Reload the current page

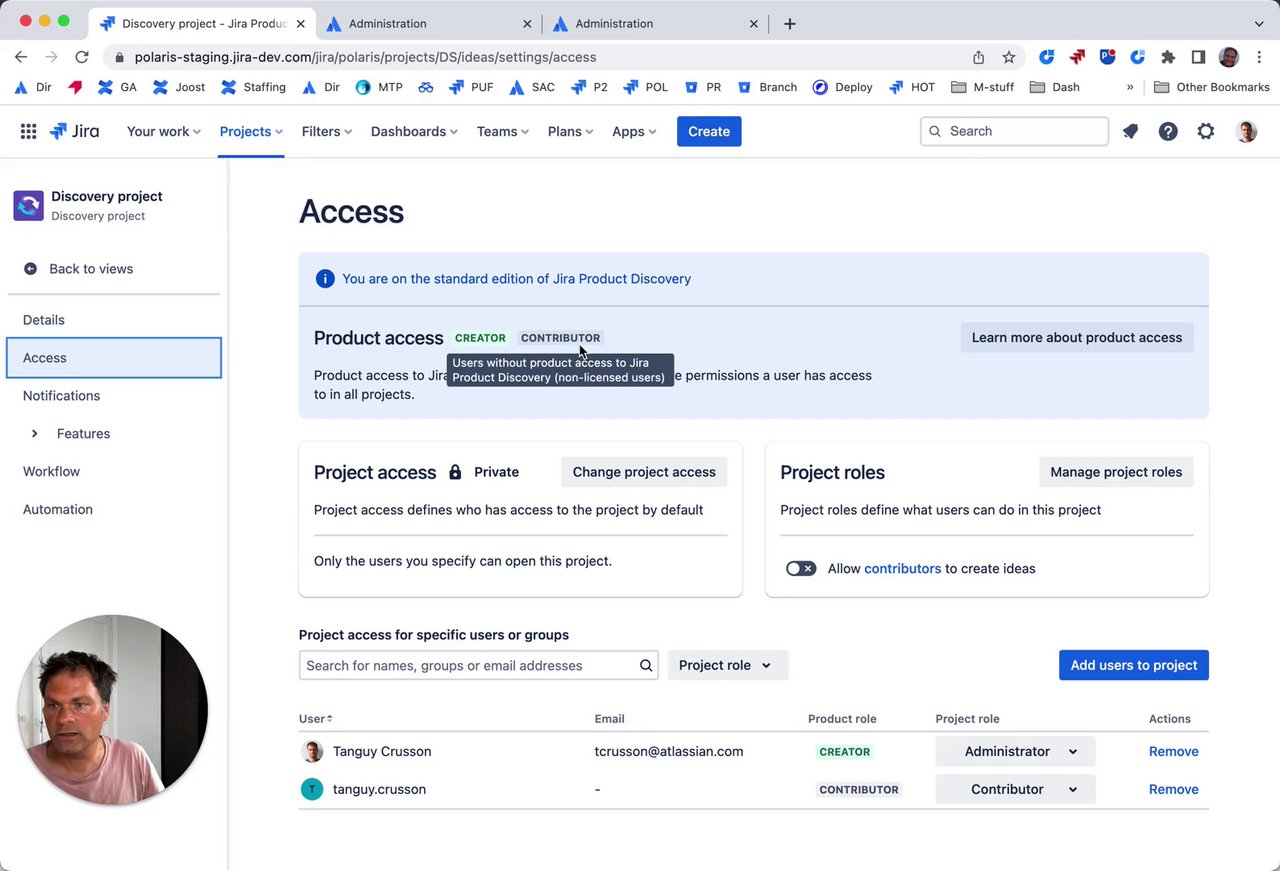click(x=82, y=57)
